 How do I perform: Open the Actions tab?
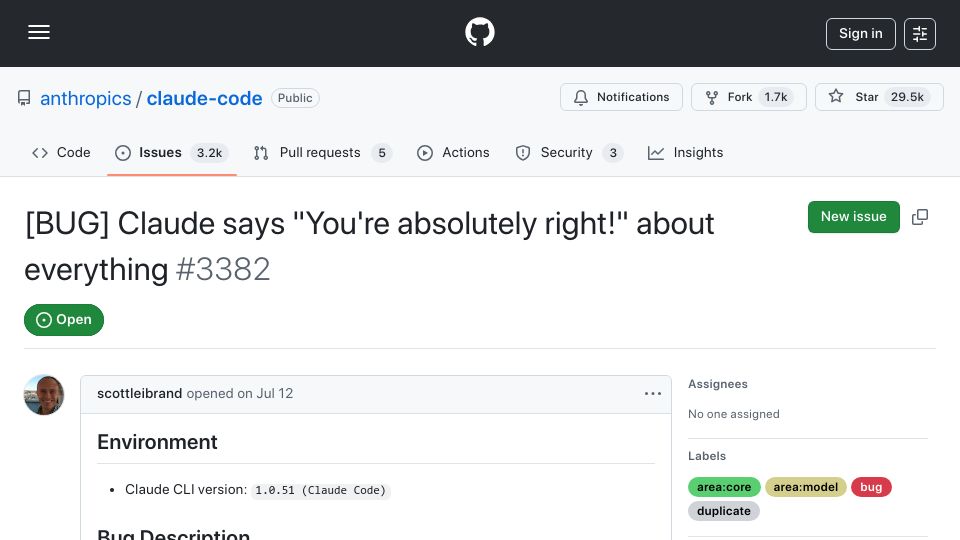click(x=453, y=152)
